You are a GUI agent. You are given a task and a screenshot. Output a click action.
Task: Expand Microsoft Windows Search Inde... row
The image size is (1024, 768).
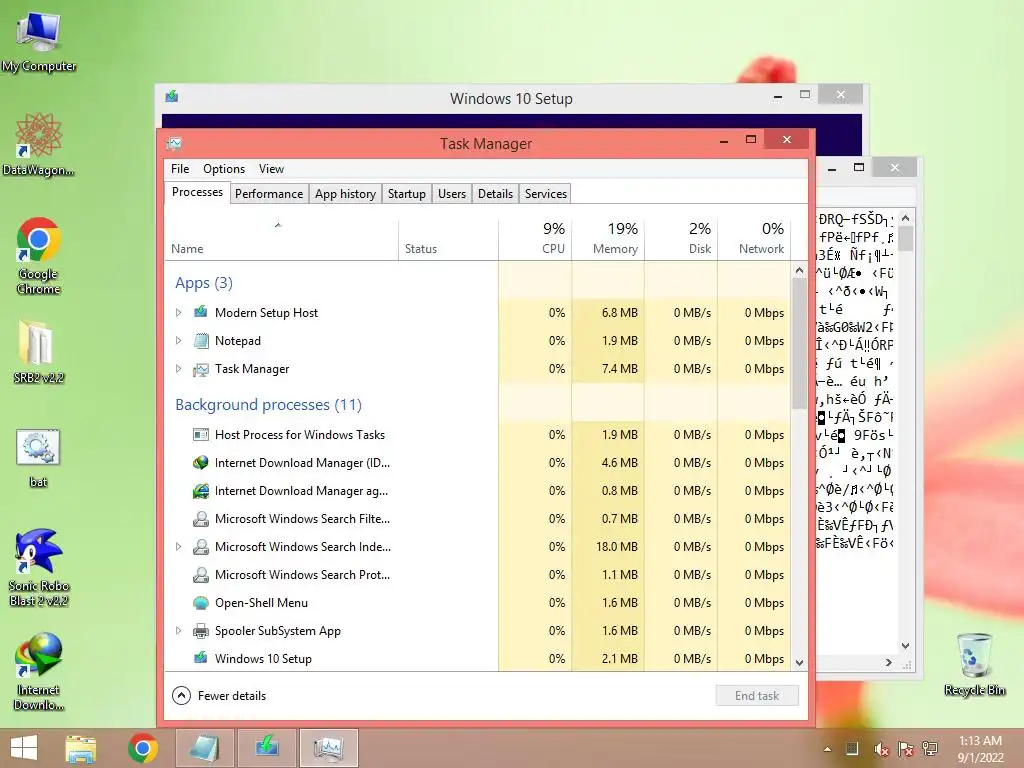(178, 547)
